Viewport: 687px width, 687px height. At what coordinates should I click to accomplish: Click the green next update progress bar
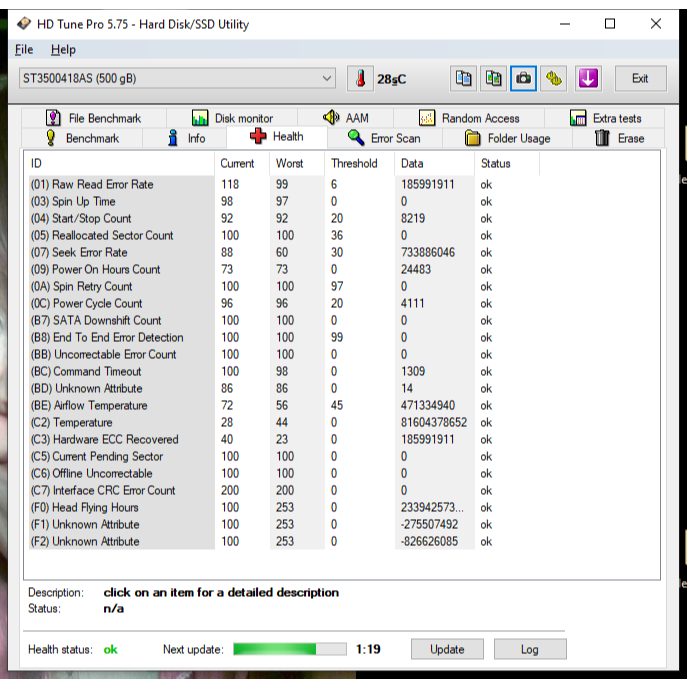(x=289, y=649)
